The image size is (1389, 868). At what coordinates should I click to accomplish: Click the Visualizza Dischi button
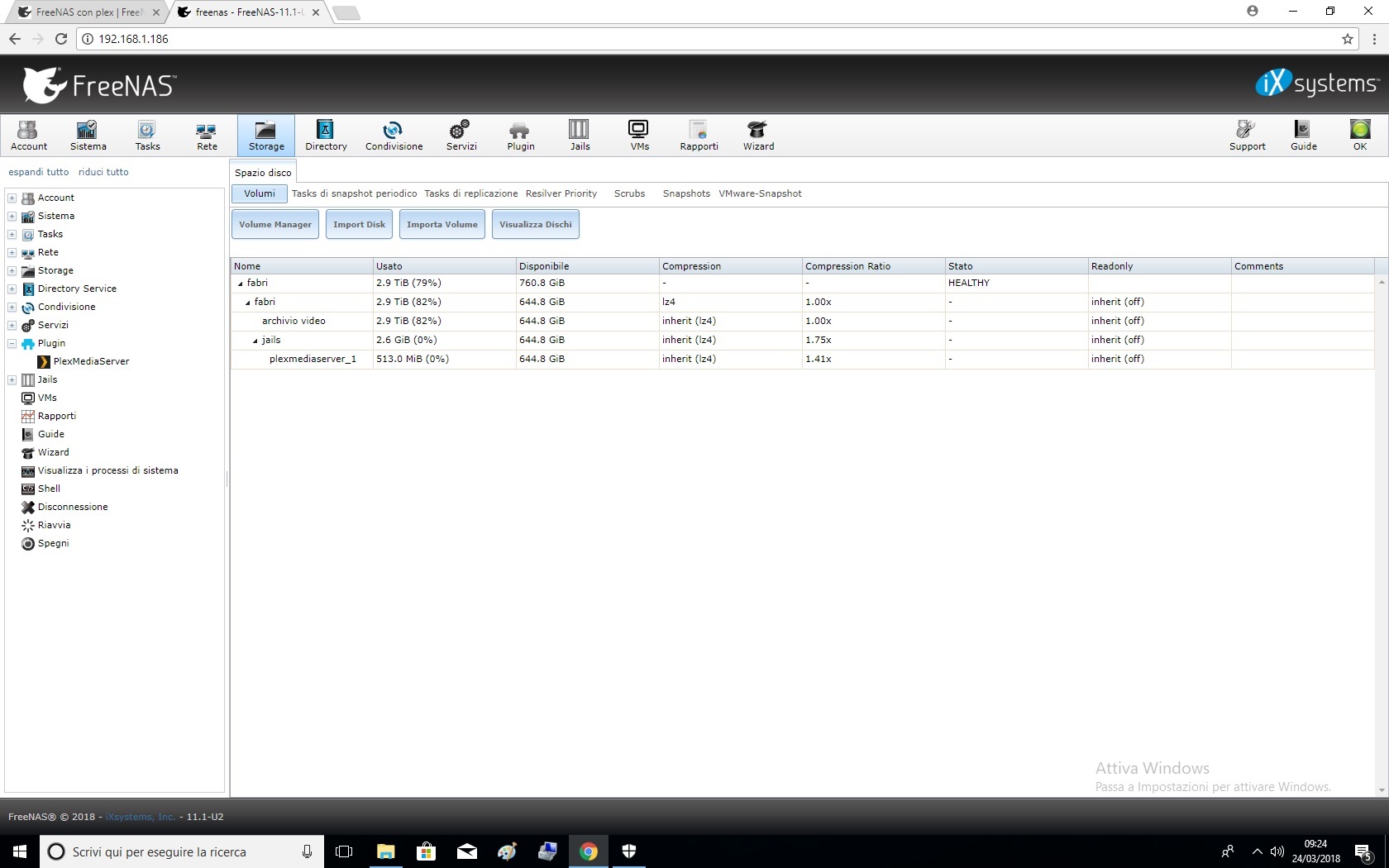click(x=536, y=224)
